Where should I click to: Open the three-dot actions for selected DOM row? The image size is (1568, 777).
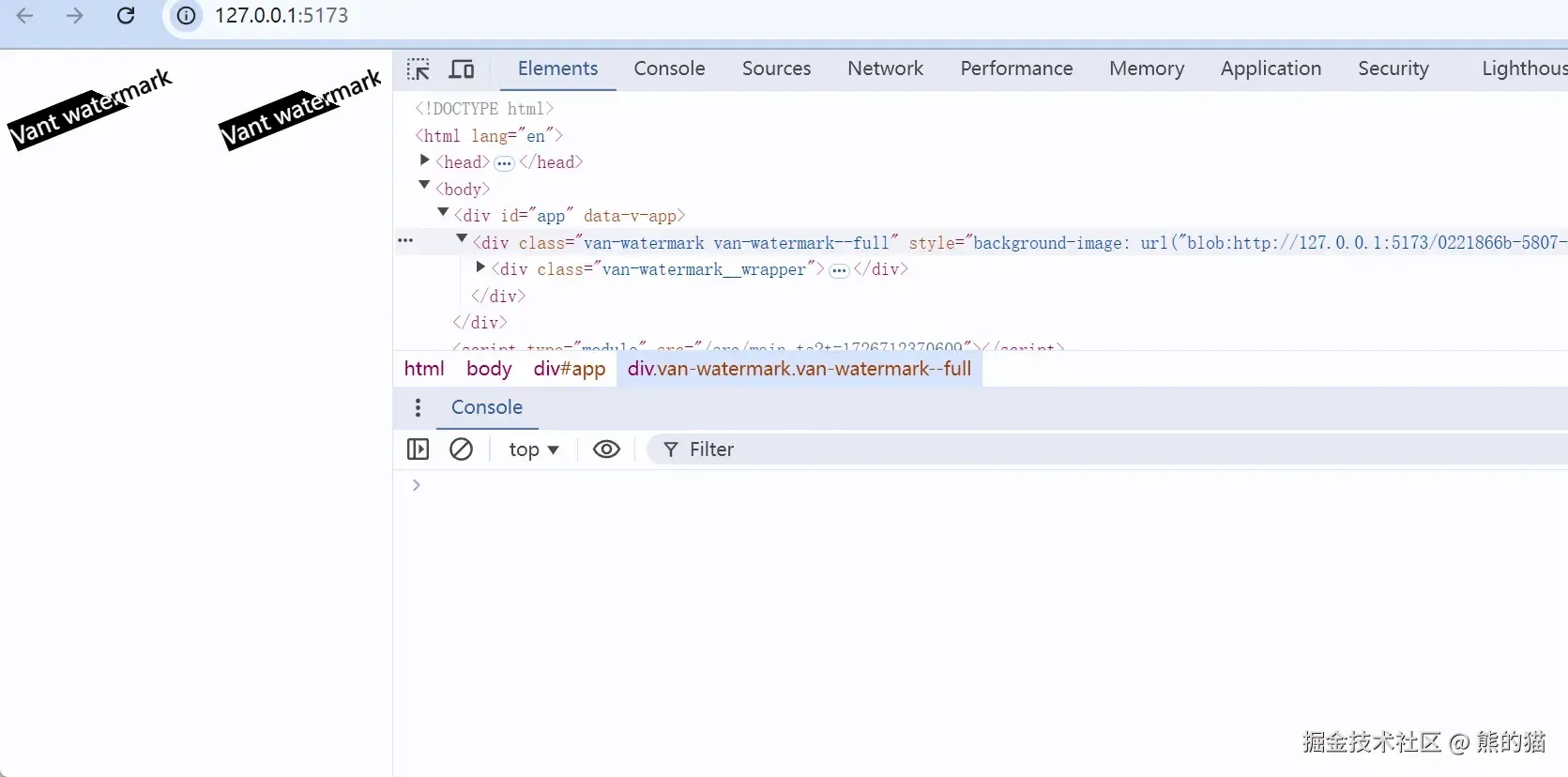(405, 240)
